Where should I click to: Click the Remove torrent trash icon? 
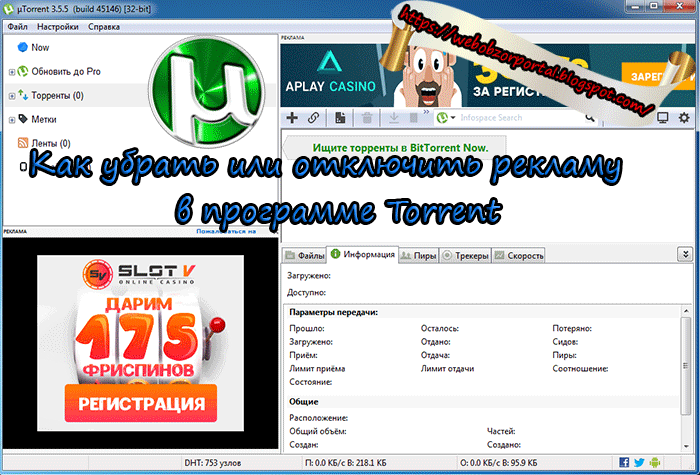click(367, 118)
